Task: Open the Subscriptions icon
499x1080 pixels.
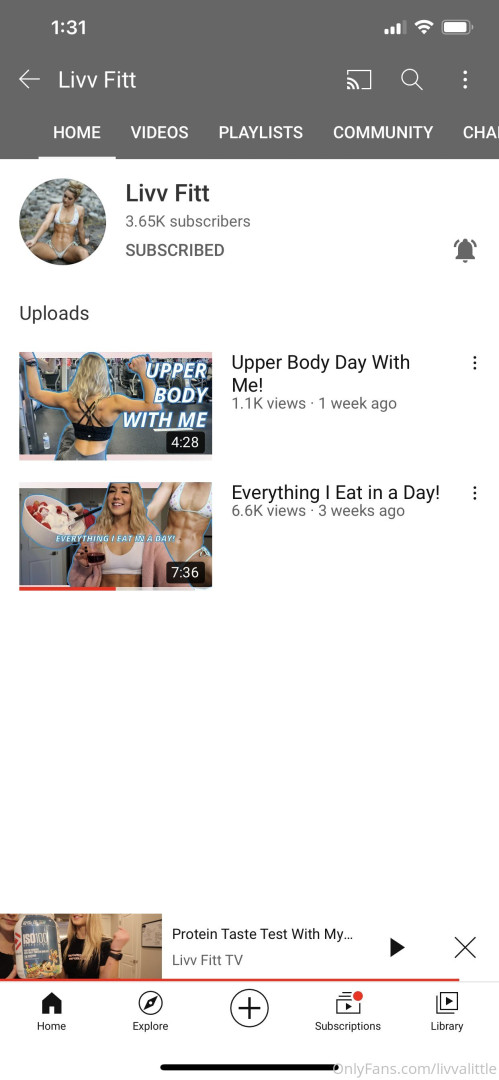Action: point(347,1012)
